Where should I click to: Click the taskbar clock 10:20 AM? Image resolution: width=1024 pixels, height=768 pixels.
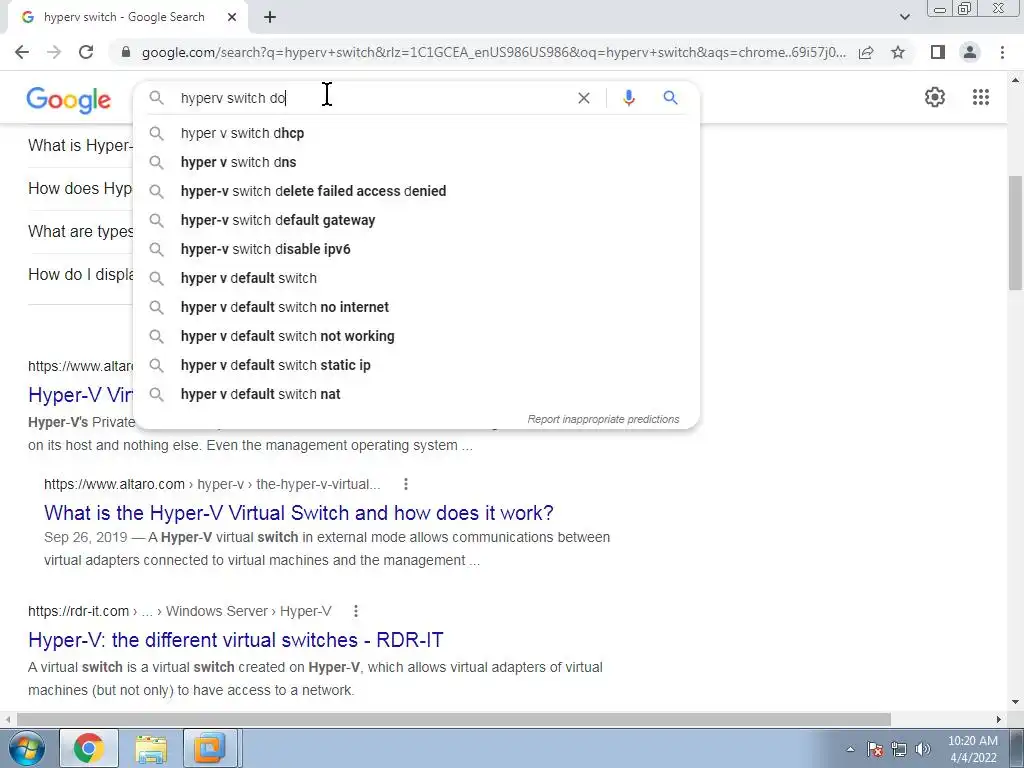[x=972, y=749]
